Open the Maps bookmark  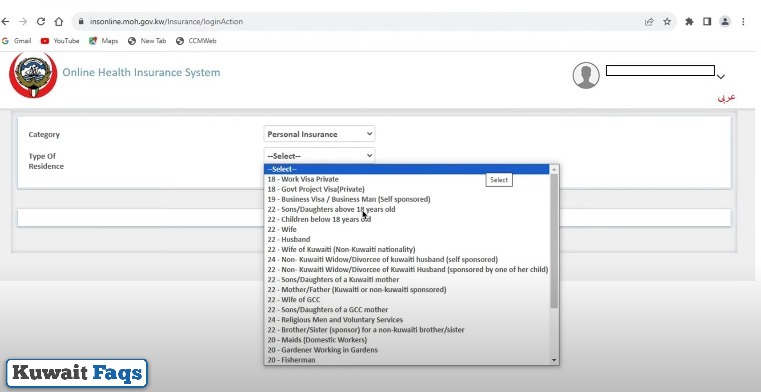103,41
